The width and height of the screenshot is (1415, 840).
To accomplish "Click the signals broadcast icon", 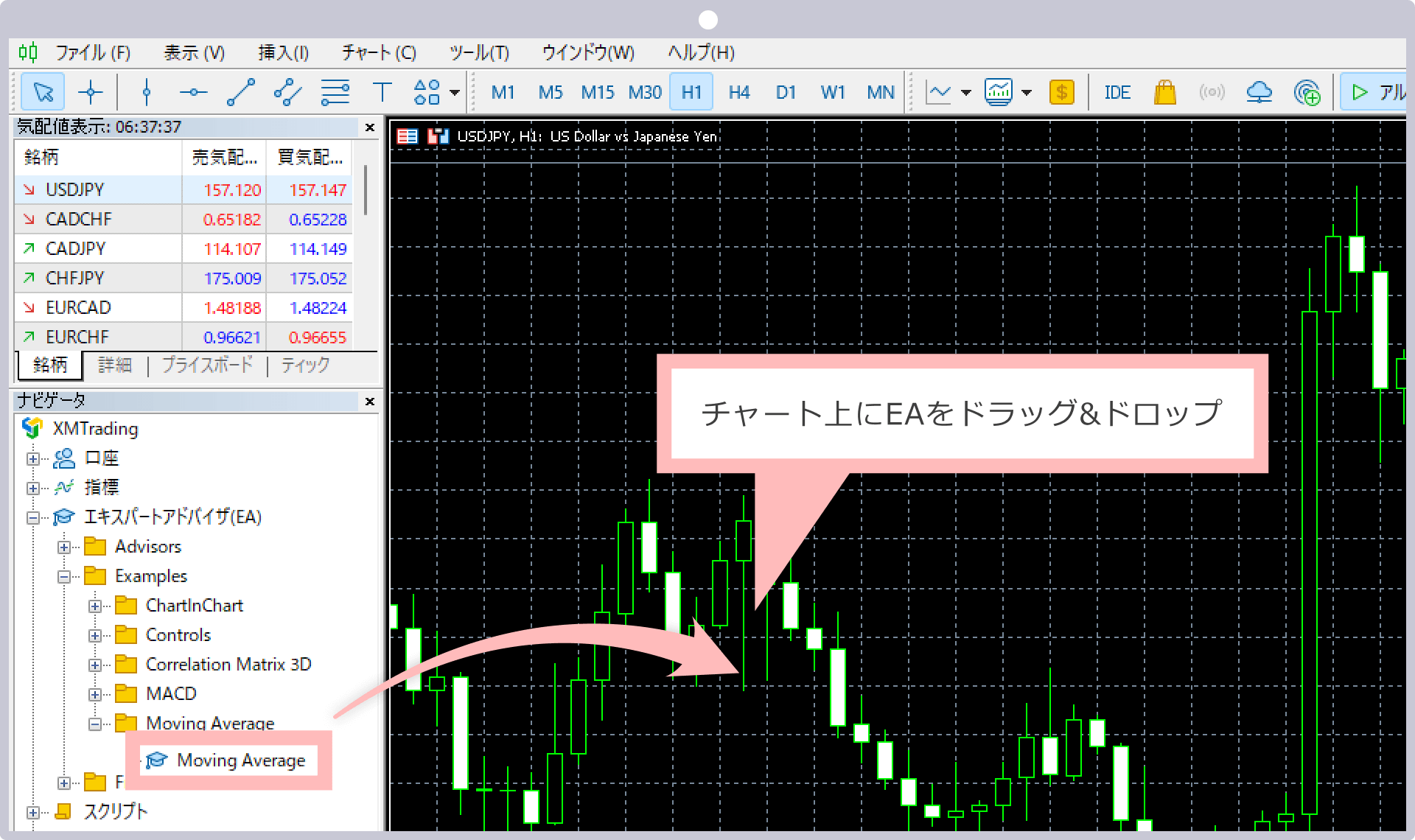I will [1212, 93].
